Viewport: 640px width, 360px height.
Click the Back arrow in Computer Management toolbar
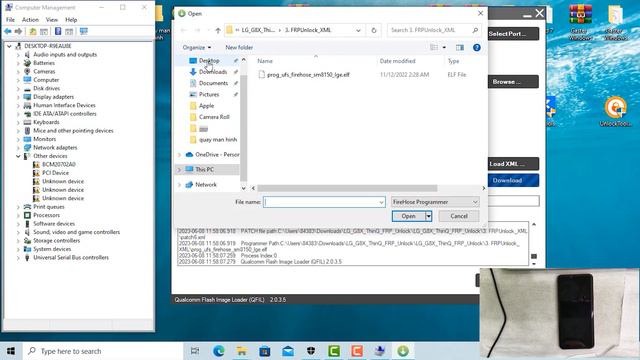(x=8, y=31)
